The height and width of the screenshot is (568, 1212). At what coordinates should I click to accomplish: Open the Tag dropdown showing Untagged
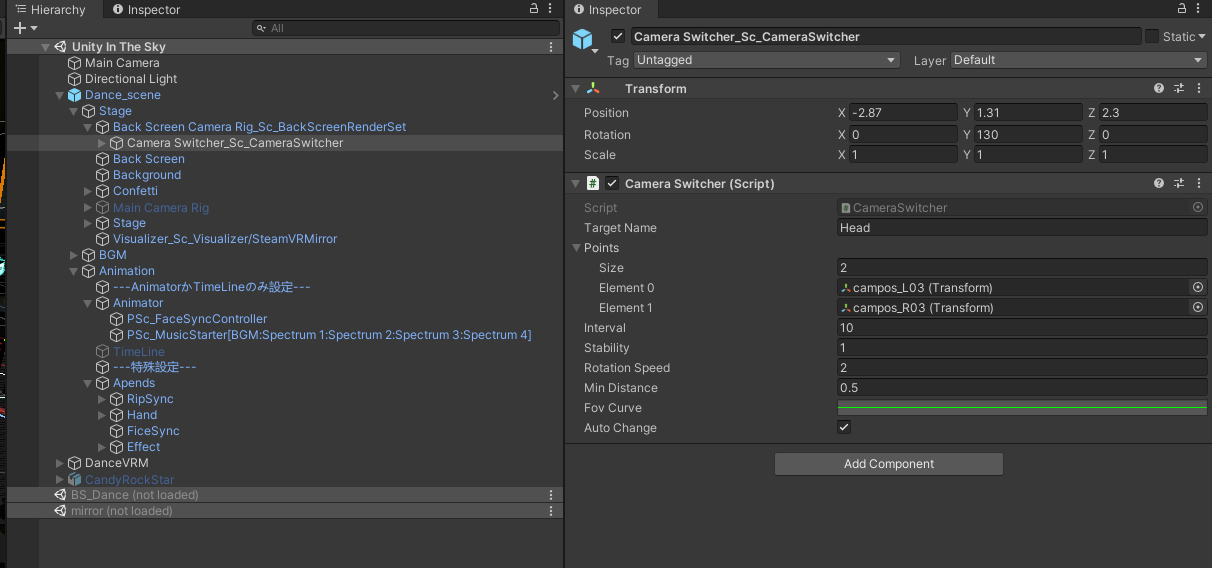[766, 60]
